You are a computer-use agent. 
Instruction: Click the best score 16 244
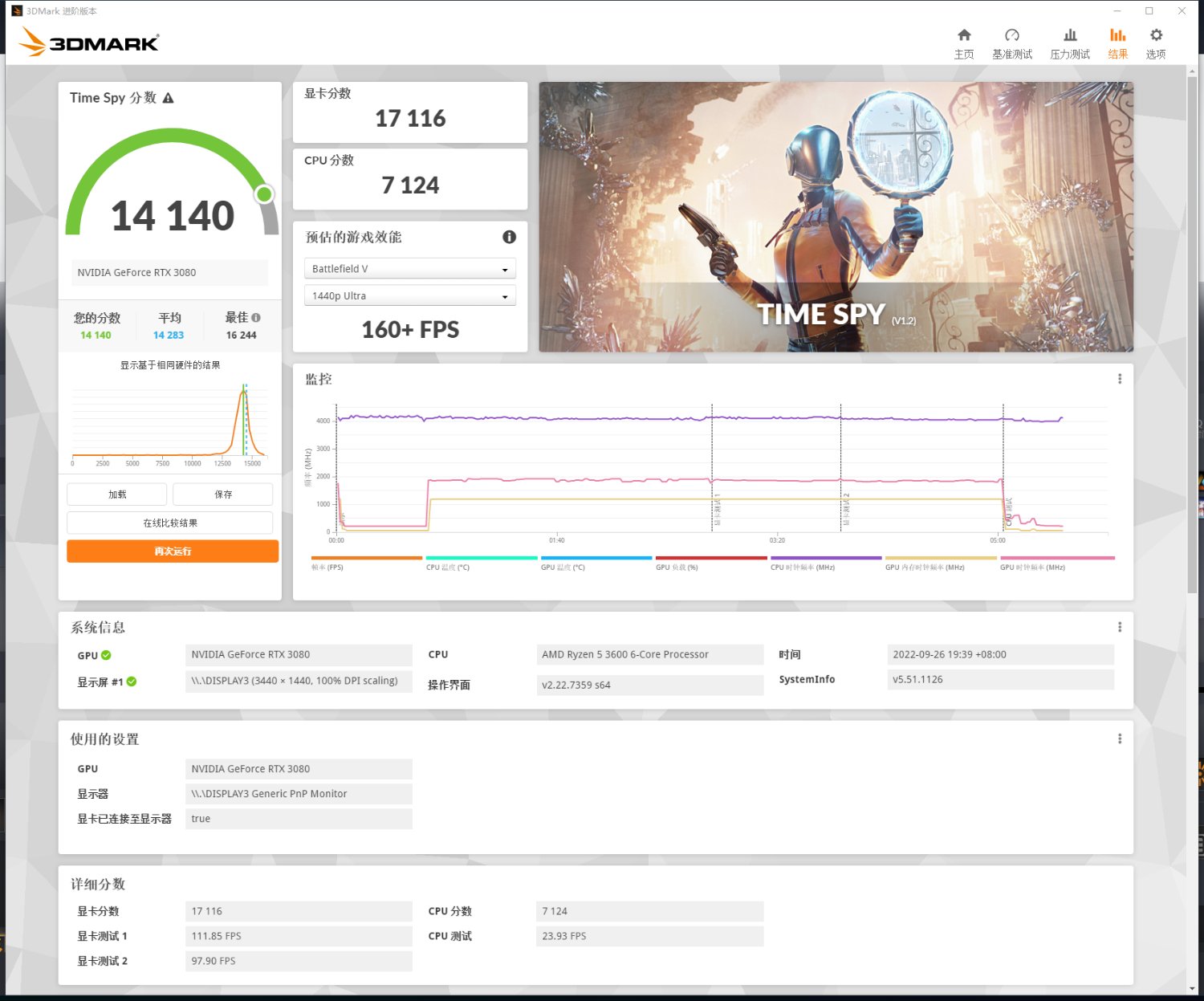(241, 336)
